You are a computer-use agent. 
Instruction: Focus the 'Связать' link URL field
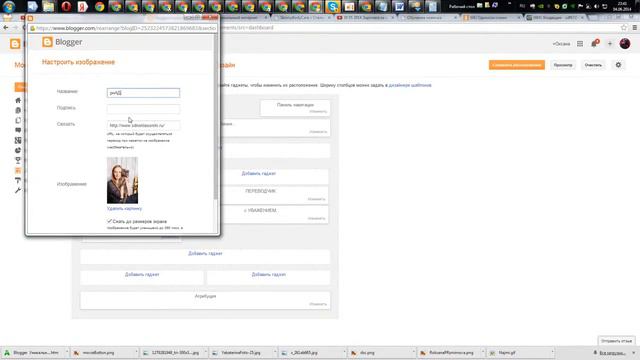143,125
